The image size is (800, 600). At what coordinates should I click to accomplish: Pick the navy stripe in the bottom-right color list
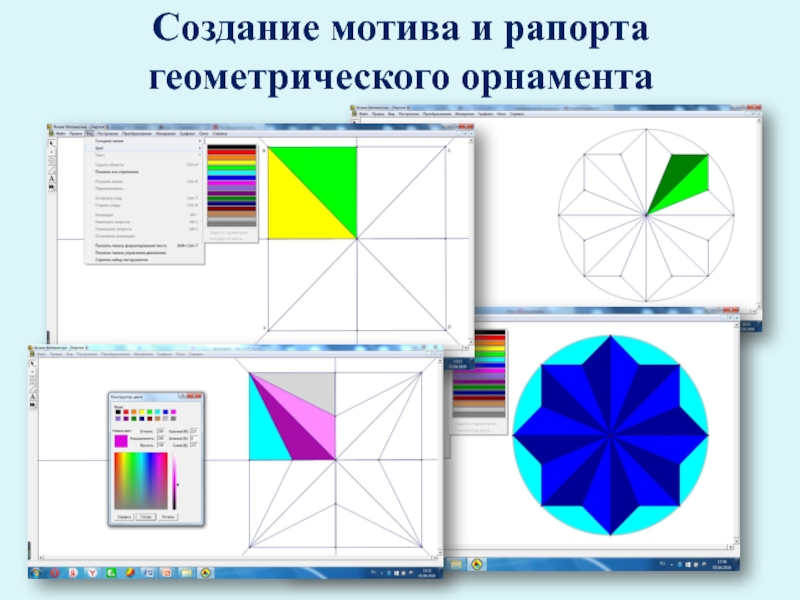(479, 391)
